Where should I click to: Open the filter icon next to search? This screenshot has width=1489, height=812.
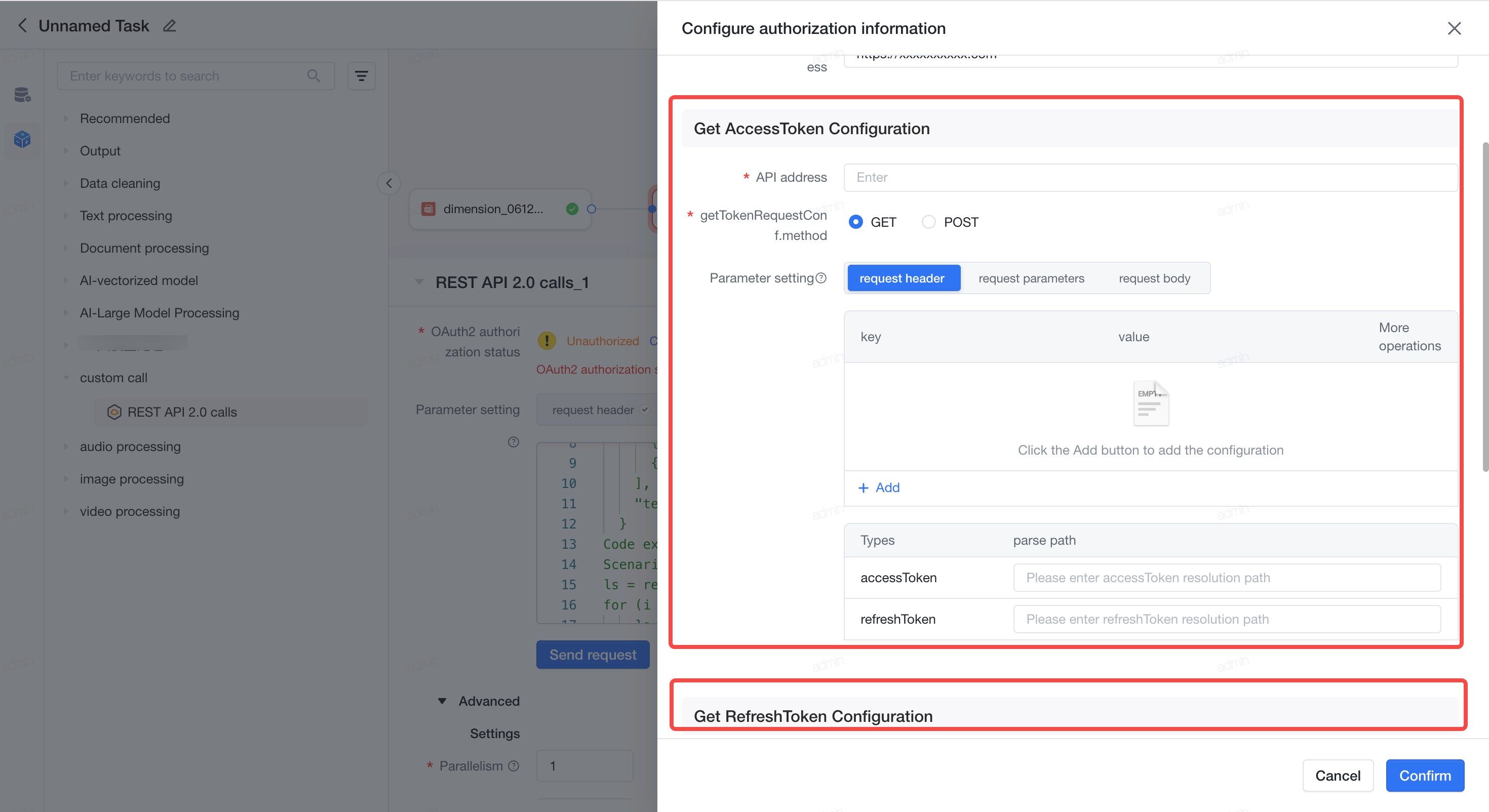pos(361,76)
